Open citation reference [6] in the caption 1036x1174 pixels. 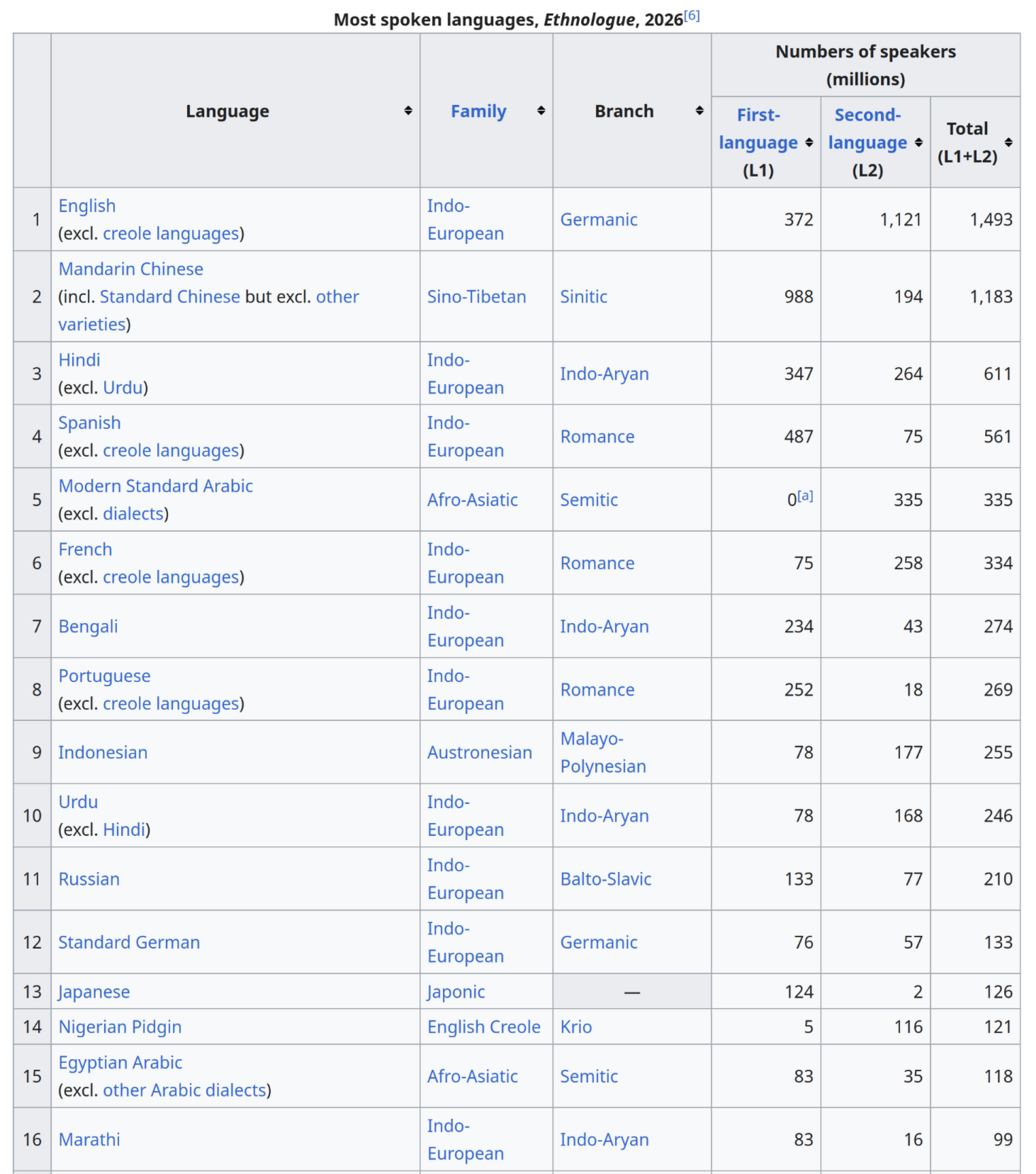coord(692,16)
